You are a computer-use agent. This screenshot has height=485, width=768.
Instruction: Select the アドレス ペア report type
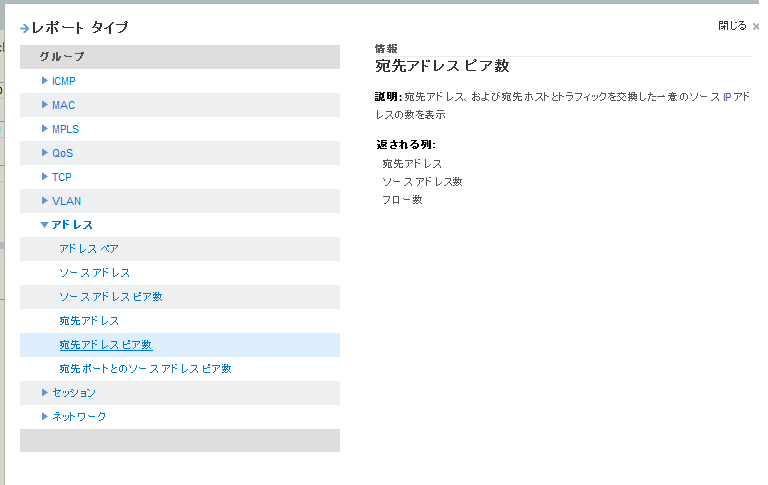[x=89, y=249]
